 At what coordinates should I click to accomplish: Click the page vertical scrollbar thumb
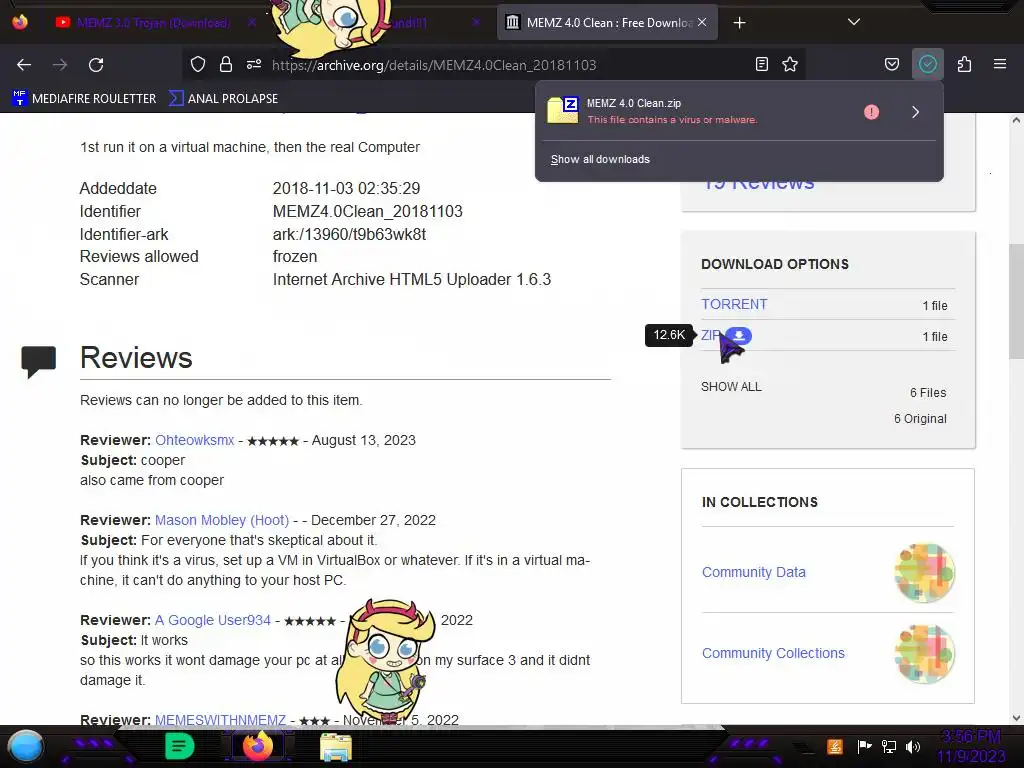pos(1016,300)
